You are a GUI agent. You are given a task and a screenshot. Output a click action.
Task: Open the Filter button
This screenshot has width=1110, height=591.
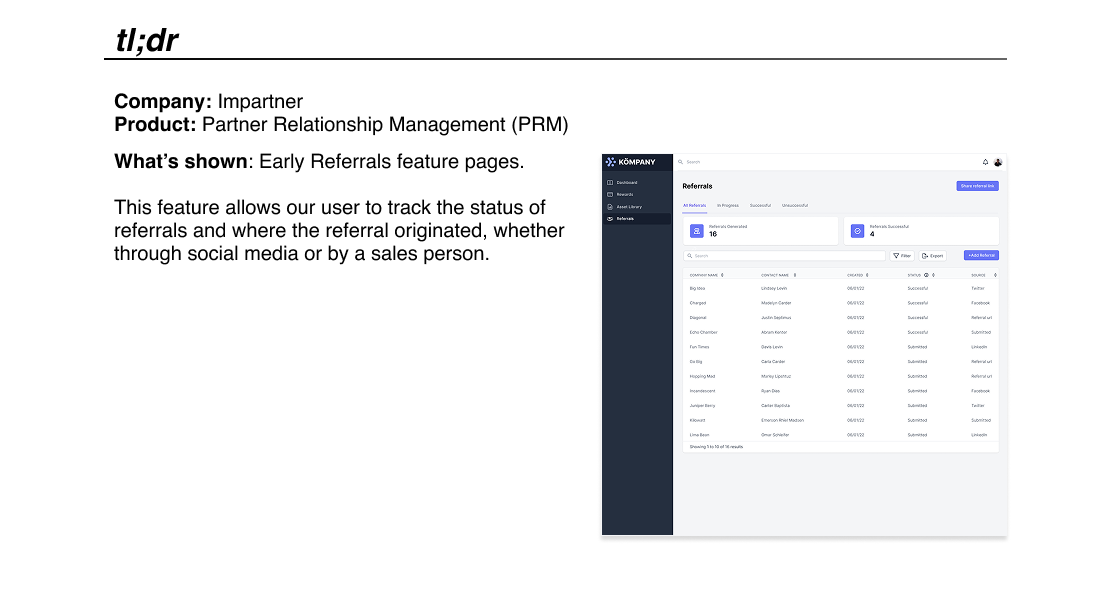(902, 256)
